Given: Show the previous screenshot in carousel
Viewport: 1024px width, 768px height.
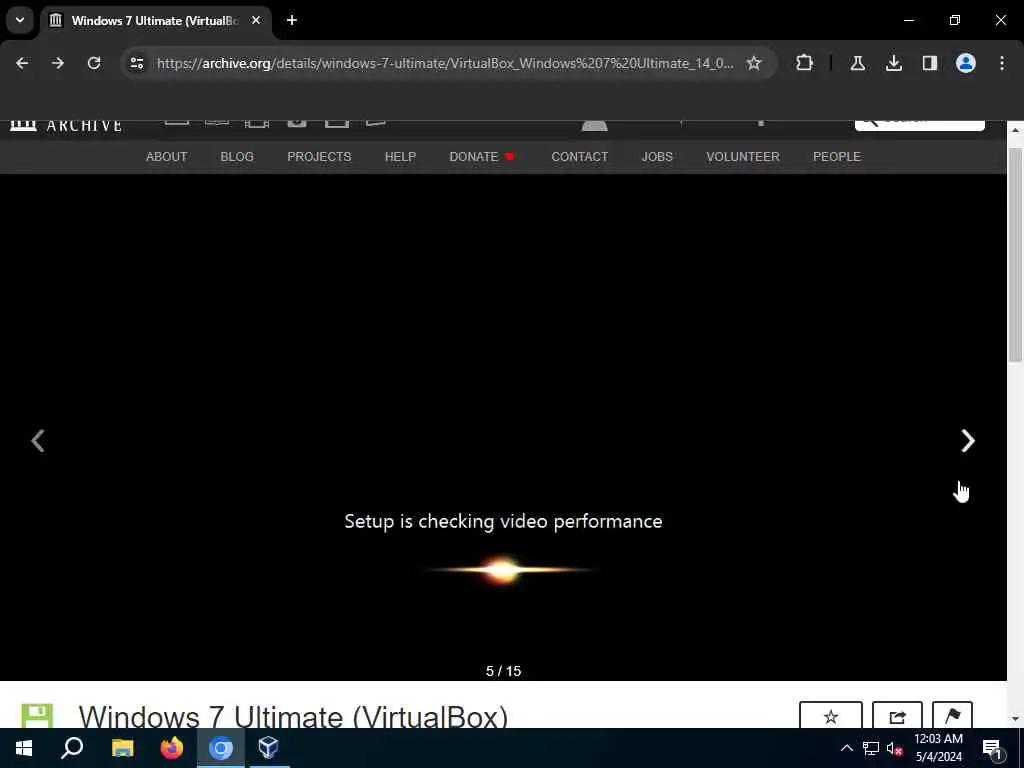Looking at the screenshot, I should [x=38, y=441].
